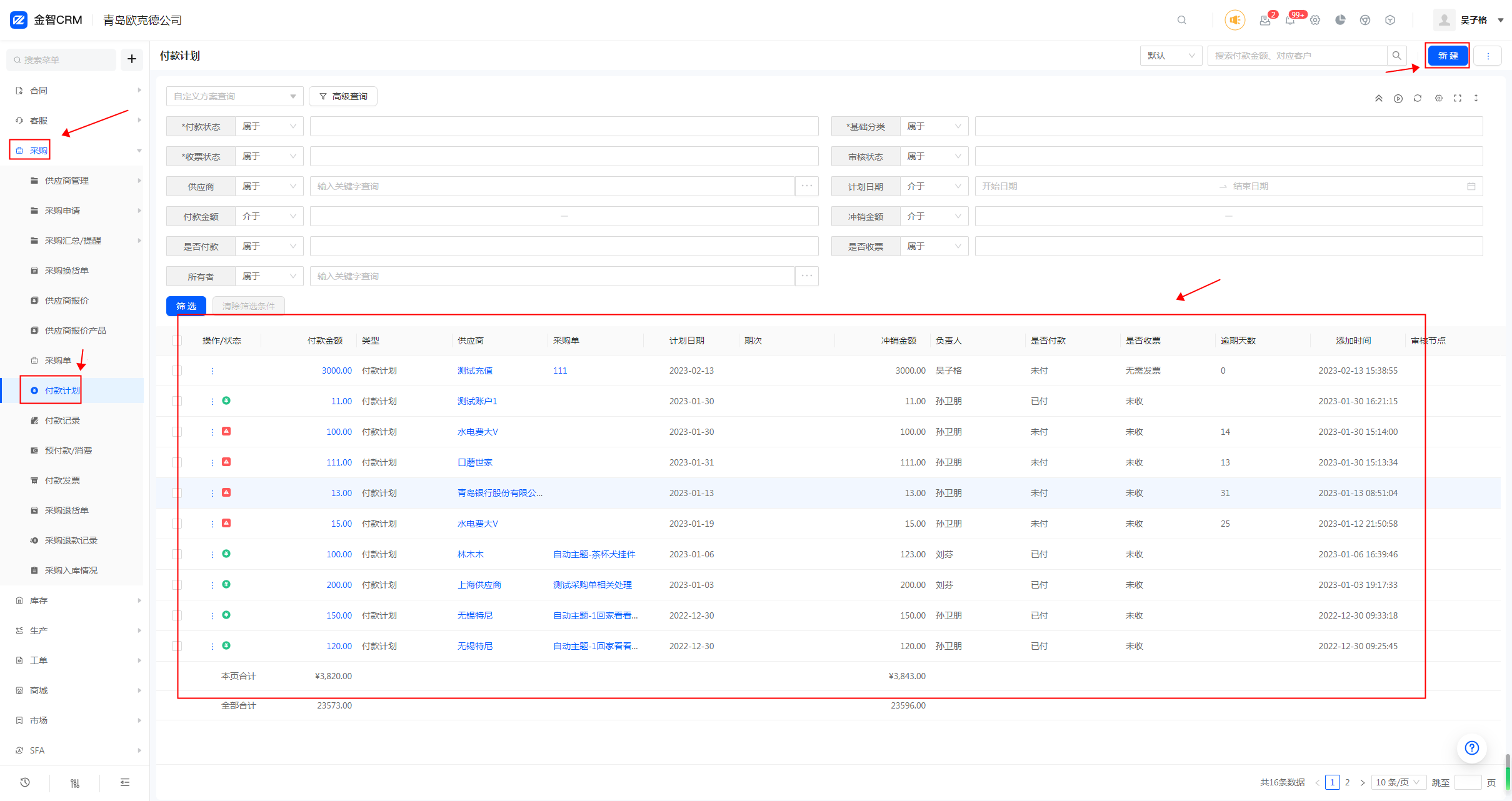Screen dimensions: 1512x801
Task: Open the 计划日期 operator dropdown
Action: [x=934, y=186]
